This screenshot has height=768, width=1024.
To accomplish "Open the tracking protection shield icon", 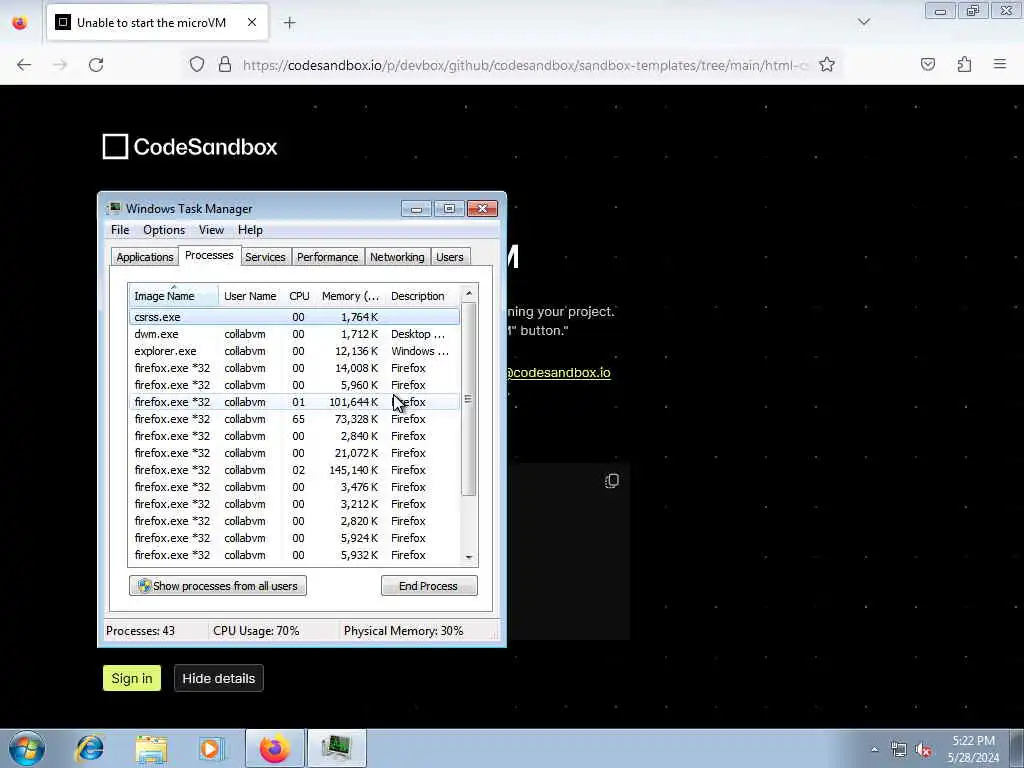I will pos(197,65).
